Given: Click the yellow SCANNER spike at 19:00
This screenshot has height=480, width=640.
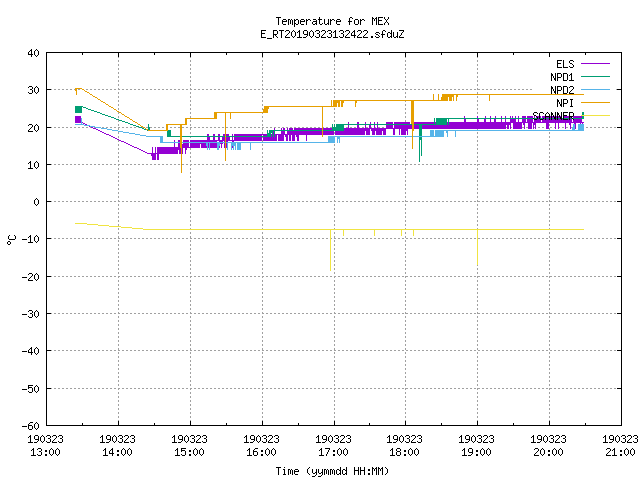Looking at the screenshot, I should 477,247.
